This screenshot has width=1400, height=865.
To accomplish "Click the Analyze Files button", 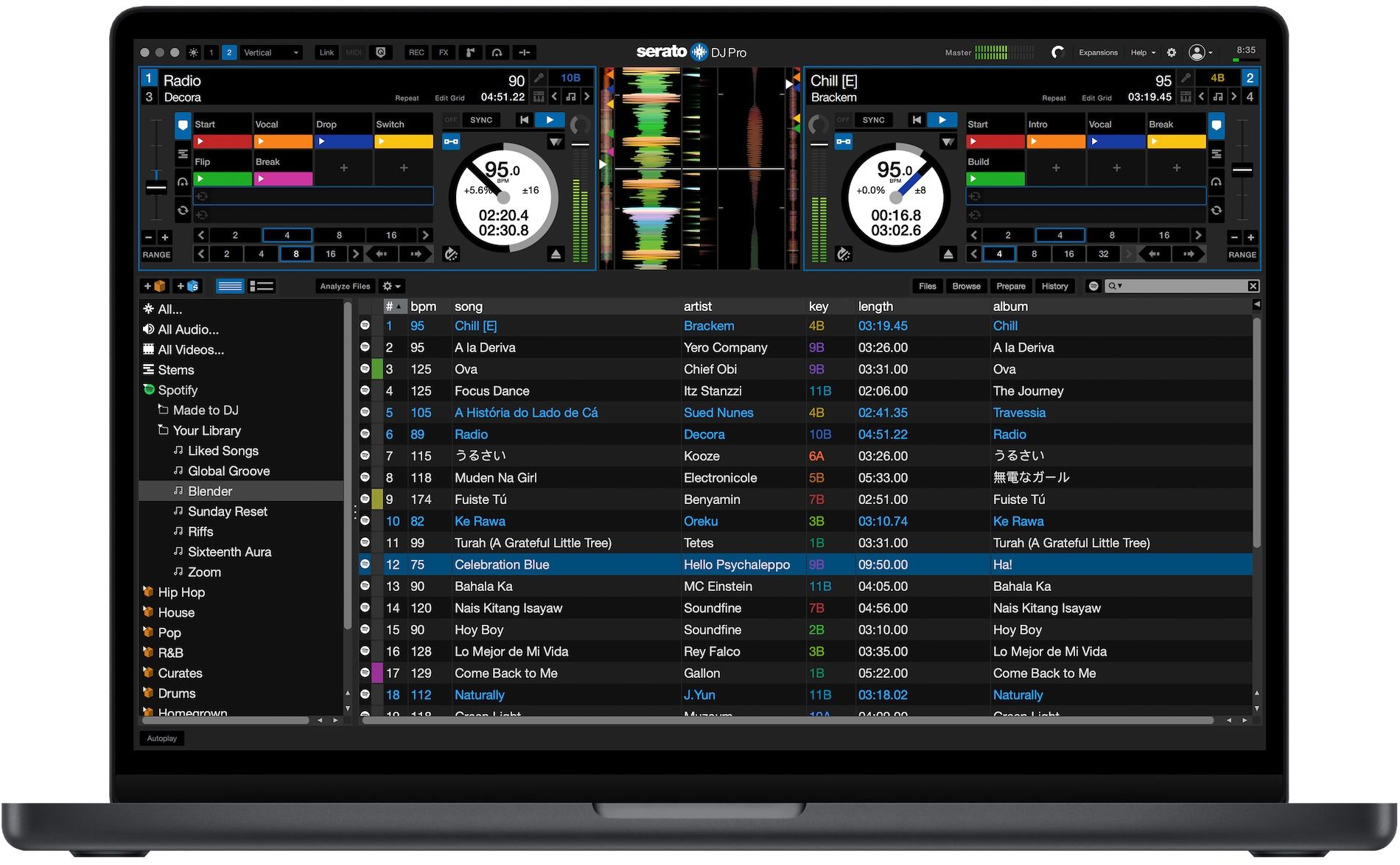I will (345, 286).
